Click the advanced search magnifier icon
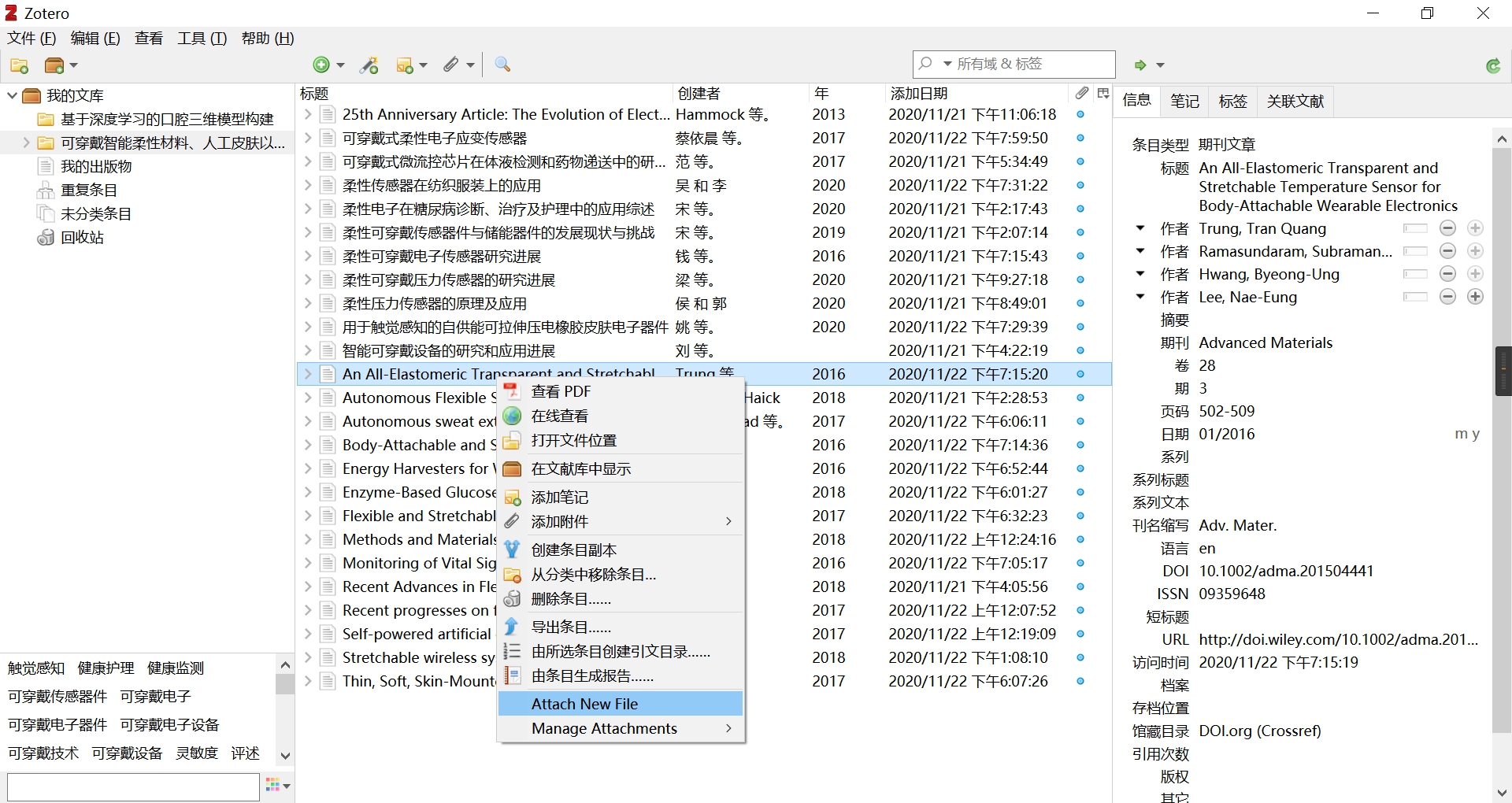1512x803 pixels. pyautogui.click(x=502, y=65)
